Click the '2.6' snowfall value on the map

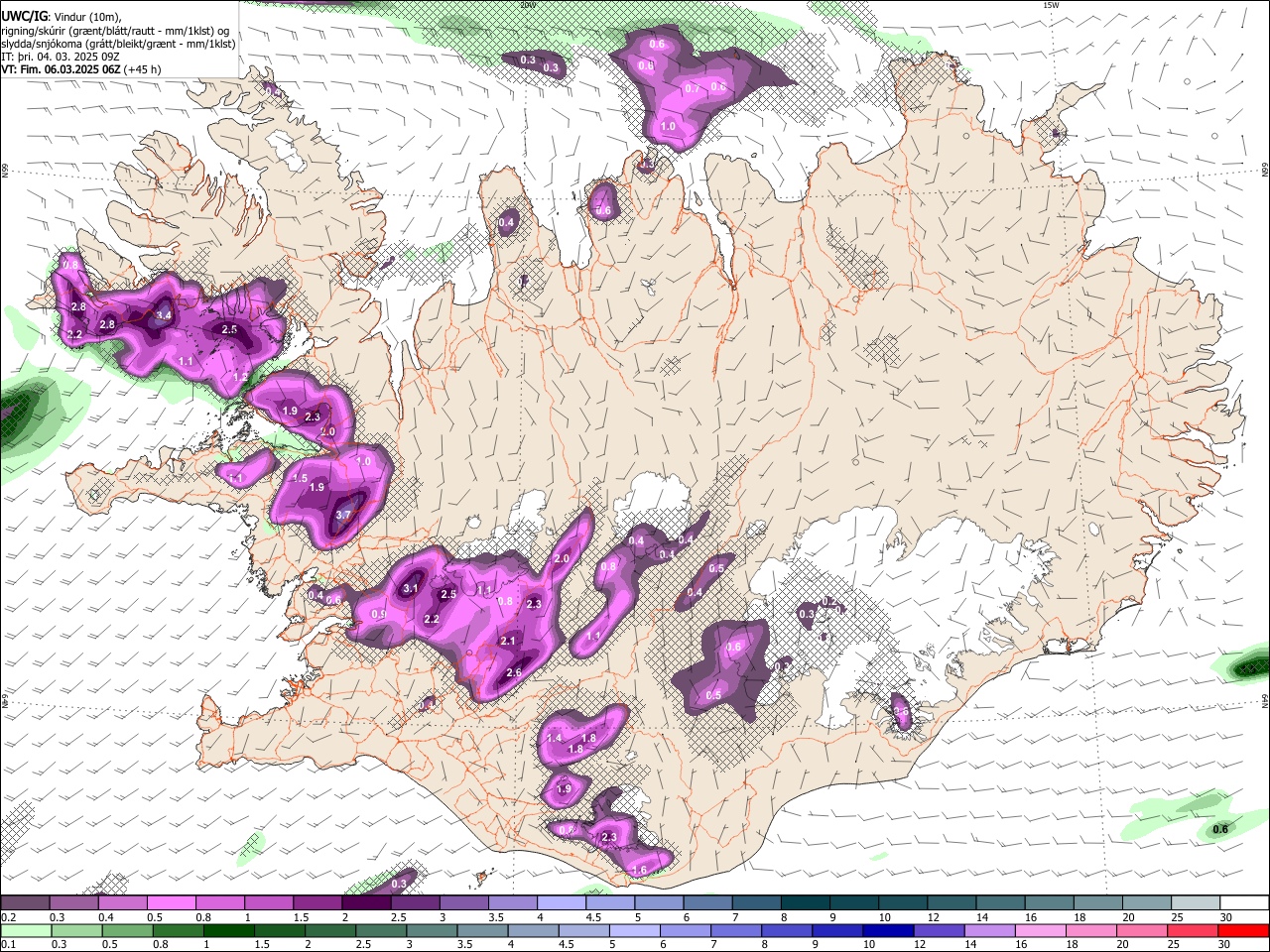(514, 673)
